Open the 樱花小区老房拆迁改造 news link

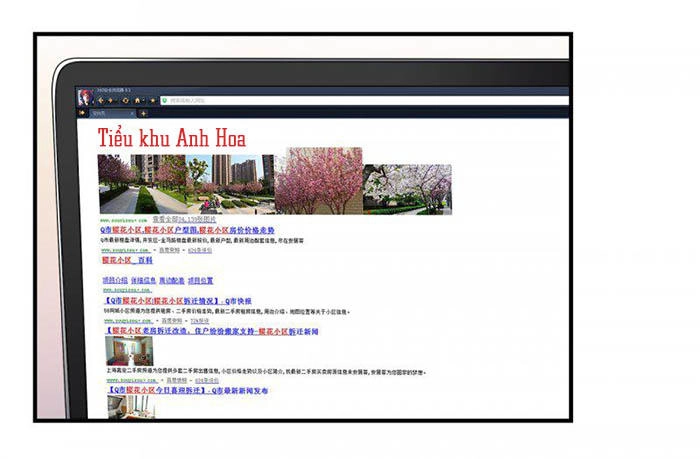[212, 330]
